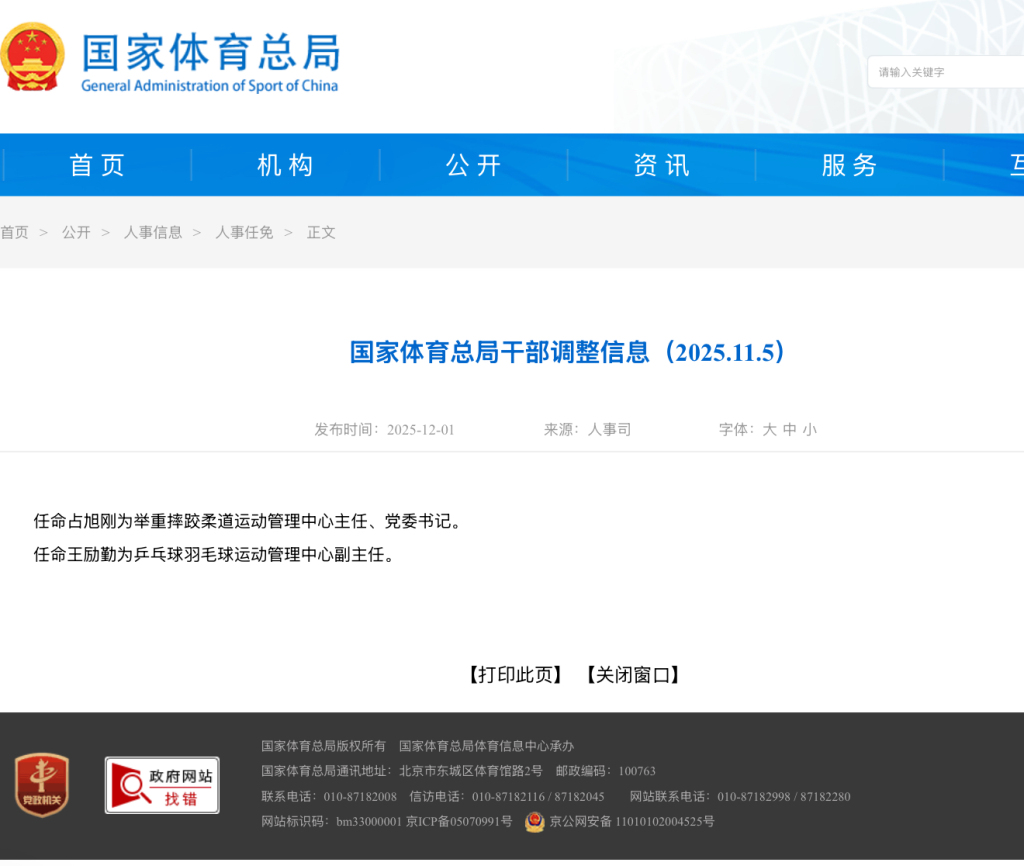Click the 人事信息 breadcrumb link
Image resolution: width=1024 pixels, height=866 pixels.
point(152,231)
